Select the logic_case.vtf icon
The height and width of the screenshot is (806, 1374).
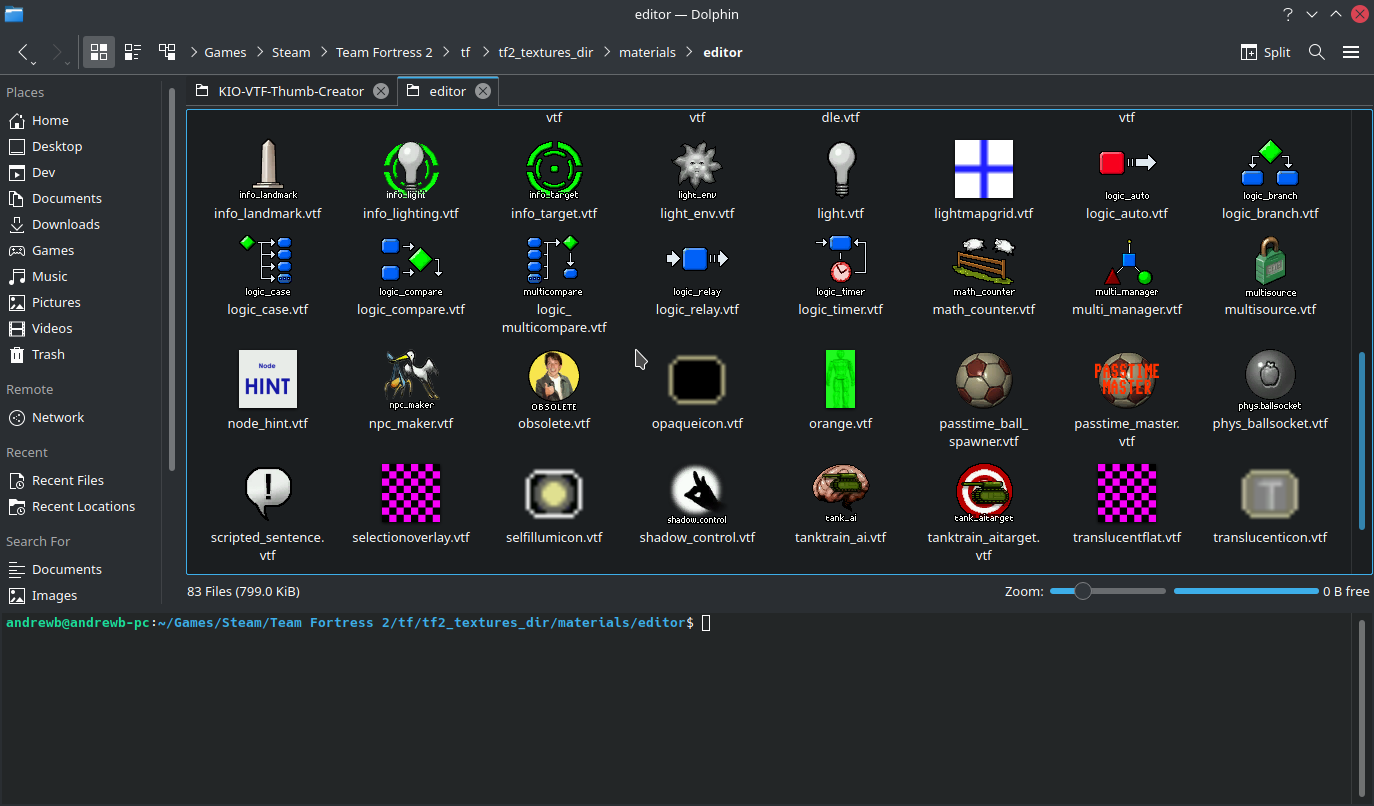click(268, 265)
